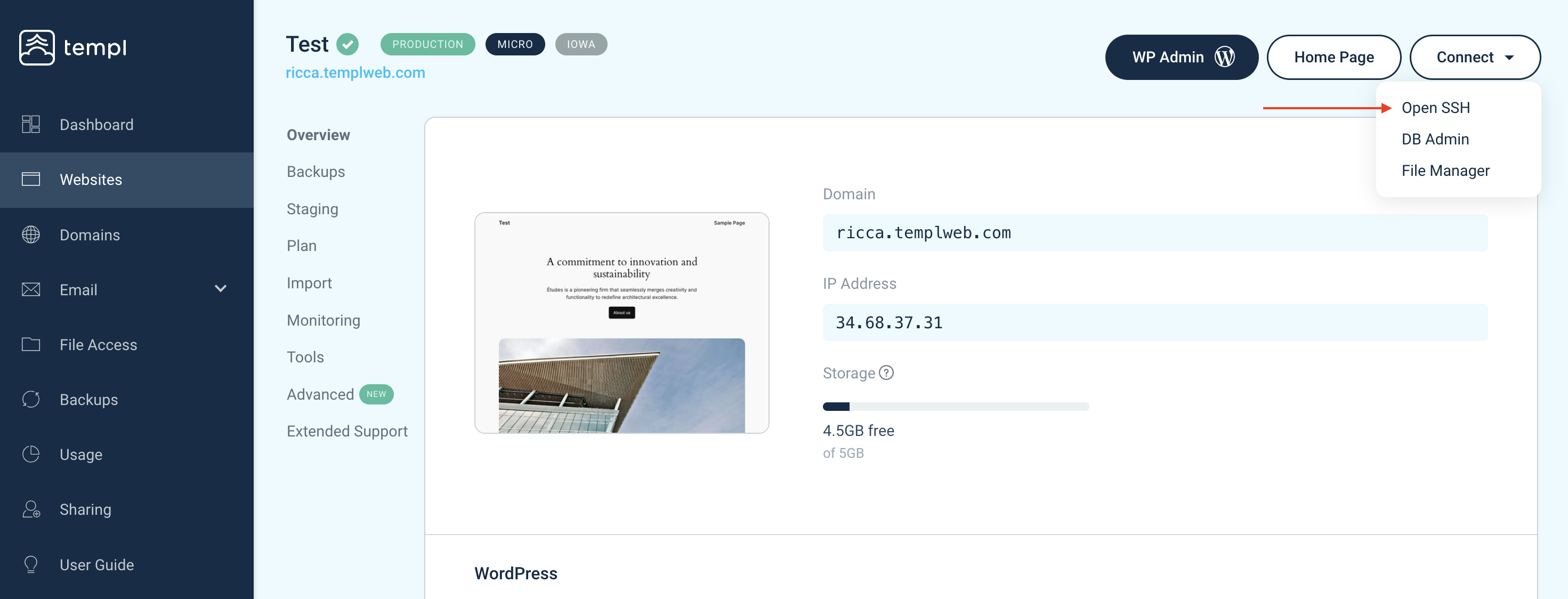1568x599 pixels.
Task: Click the Test site title
Action: tap(308, 44)
